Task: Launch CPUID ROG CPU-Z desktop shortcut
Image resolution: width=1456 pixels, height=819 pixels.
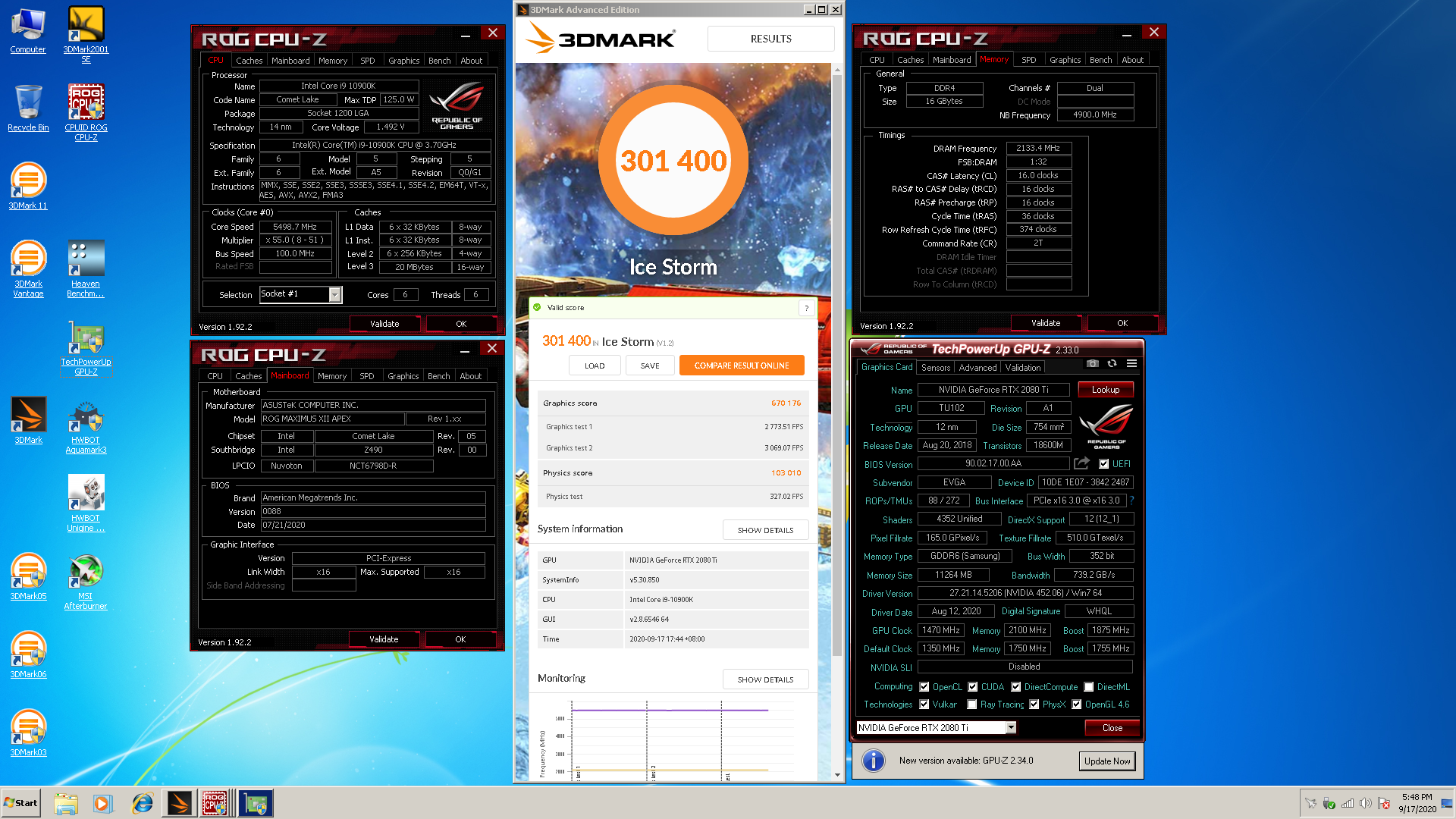Action: [86, 112]
